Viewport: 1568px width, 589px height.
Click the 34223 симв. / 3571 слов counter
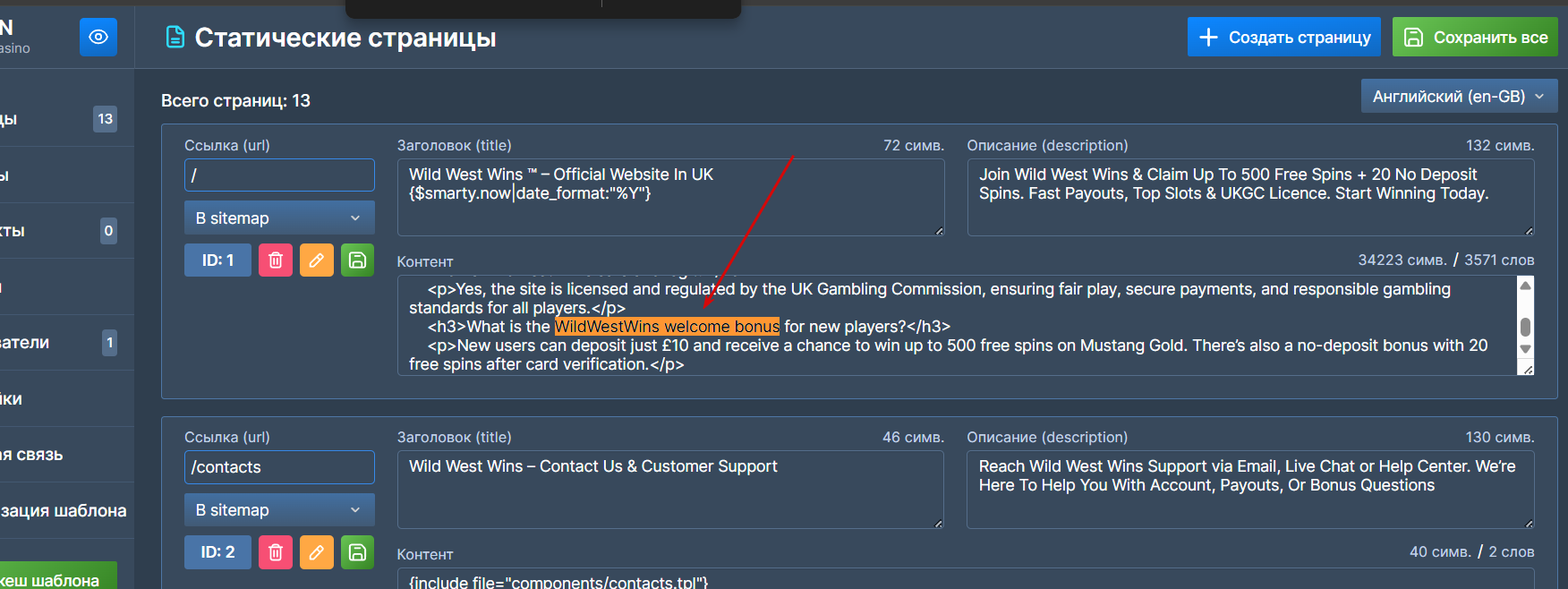pos(1445,260)
